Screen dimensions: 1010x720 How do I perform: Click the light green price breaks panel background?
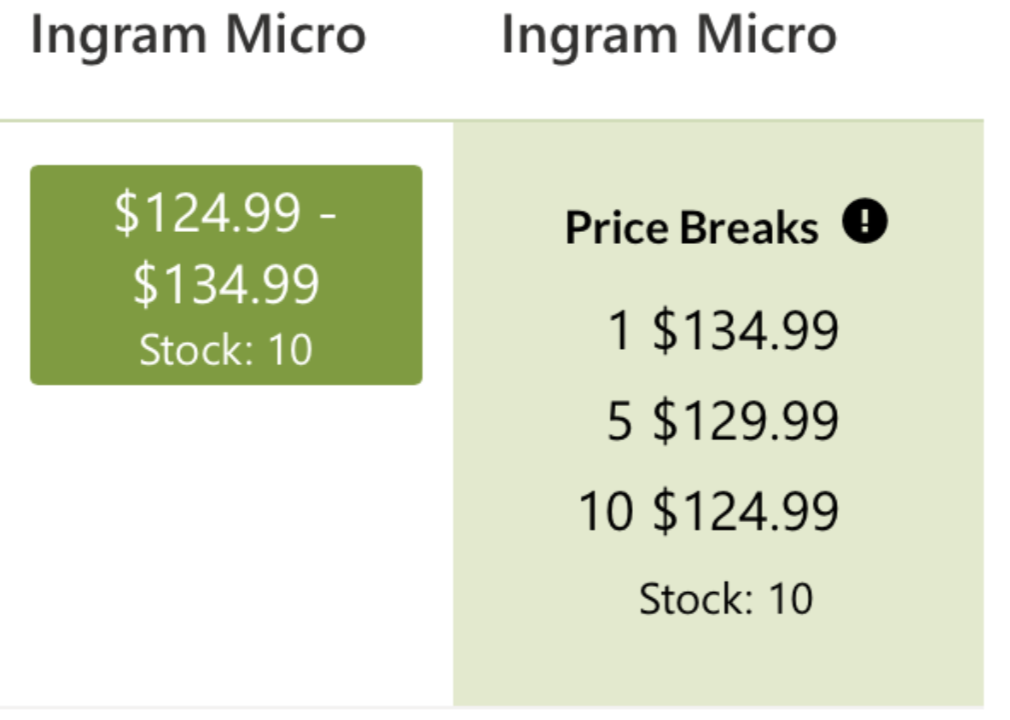click(718, 663)
